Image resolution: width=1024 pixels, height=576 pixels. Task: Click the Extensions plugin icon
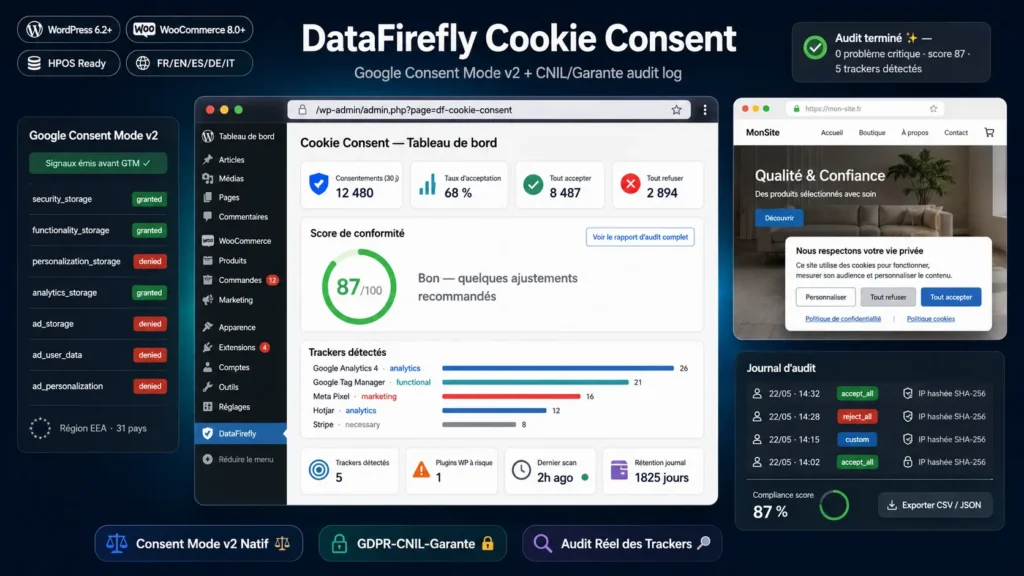pyautogui.click(x=208, y=347)
